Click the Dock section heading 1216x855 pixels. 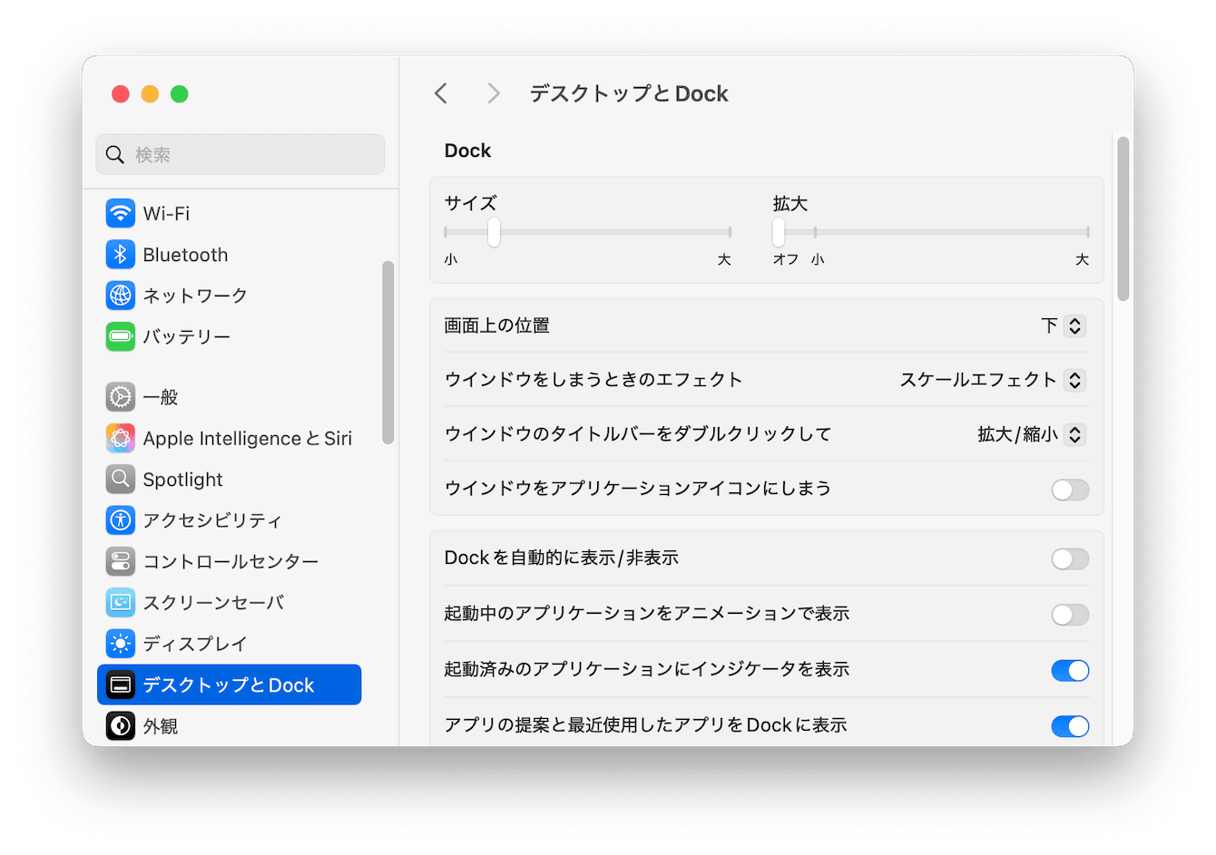[468, 151]
